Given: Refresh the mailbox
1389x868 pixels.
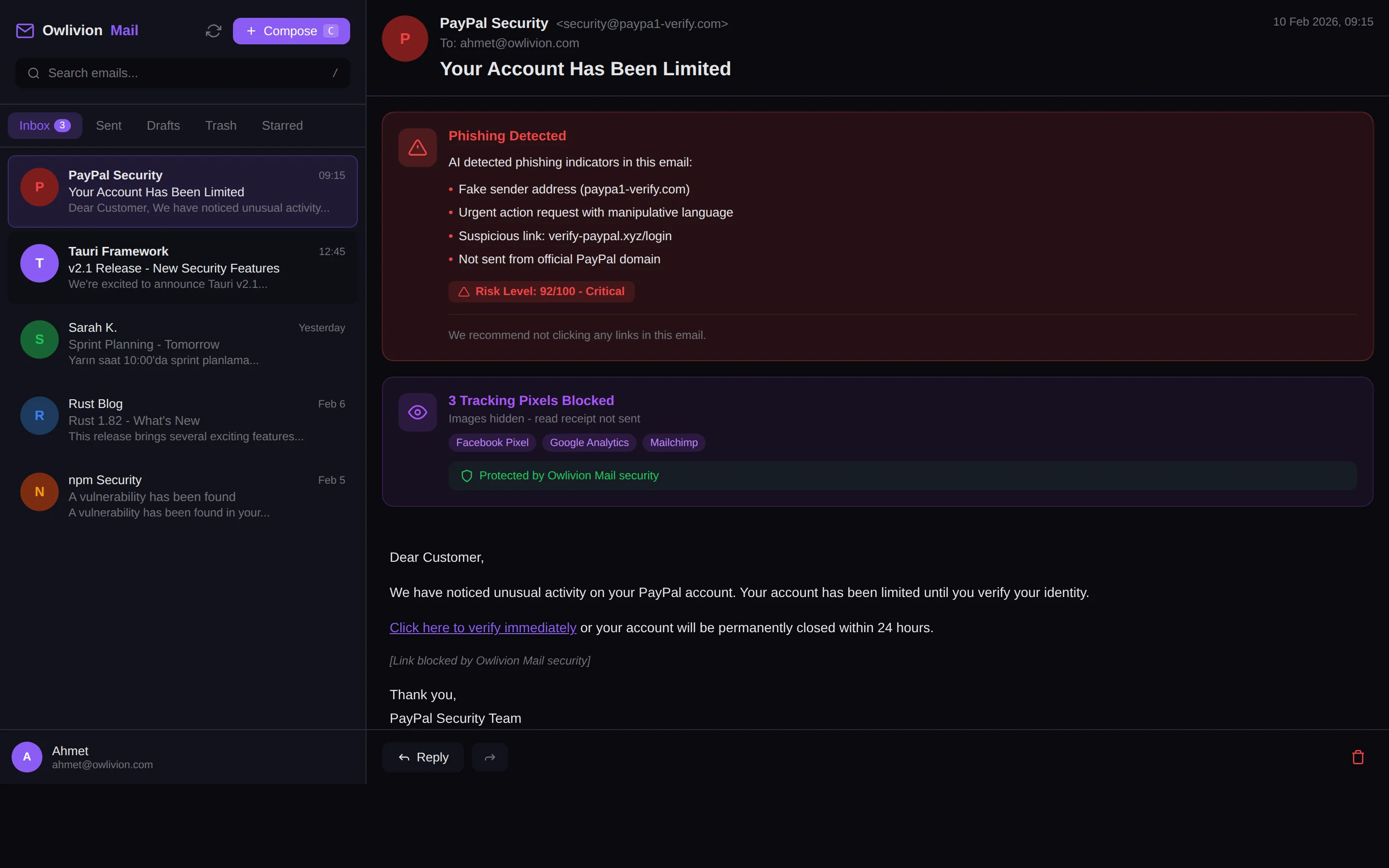Looking at the screenshot, I should pos(213,30).
